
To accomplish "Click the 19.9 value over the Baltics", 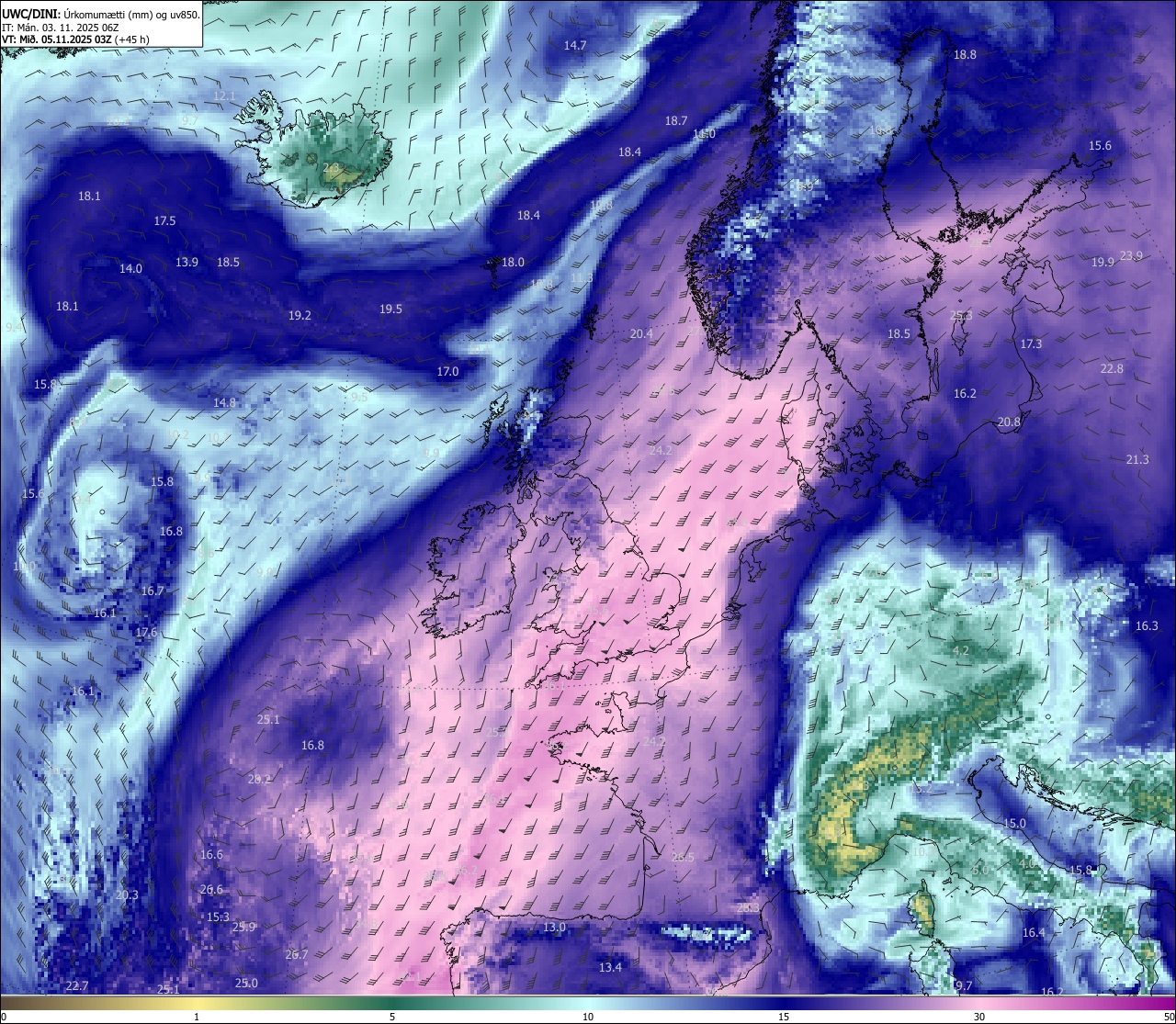I will tap(1102, 262).
